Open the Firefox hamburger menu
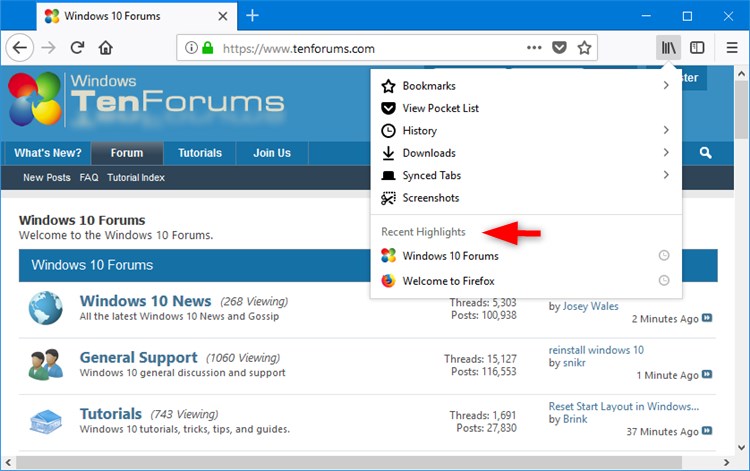The width and height of the screenshot is (750, 471). [731, 47]
